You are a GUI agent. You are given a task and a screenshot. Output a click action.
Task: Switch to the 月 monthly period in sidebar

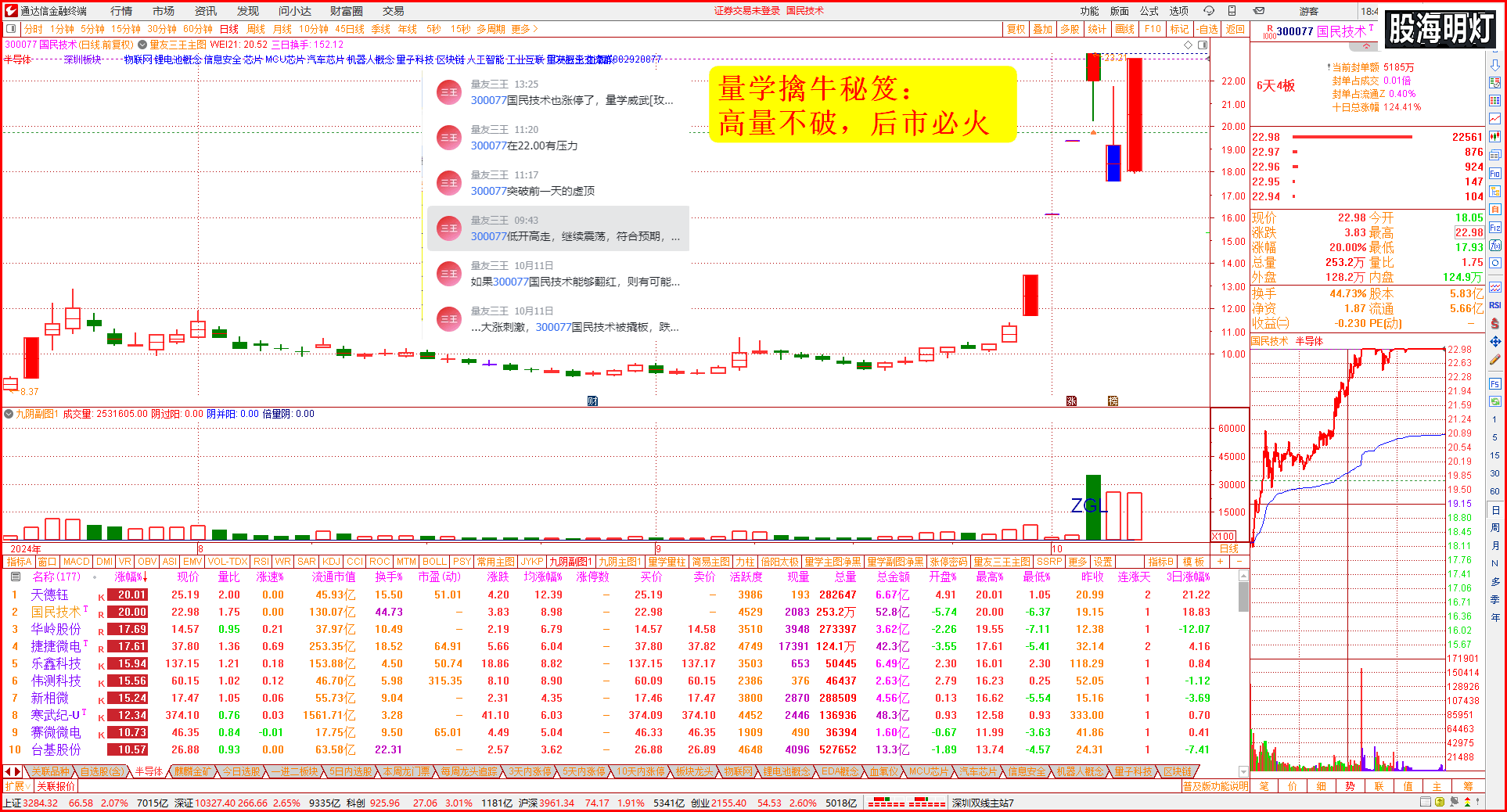coord(1495,546)
